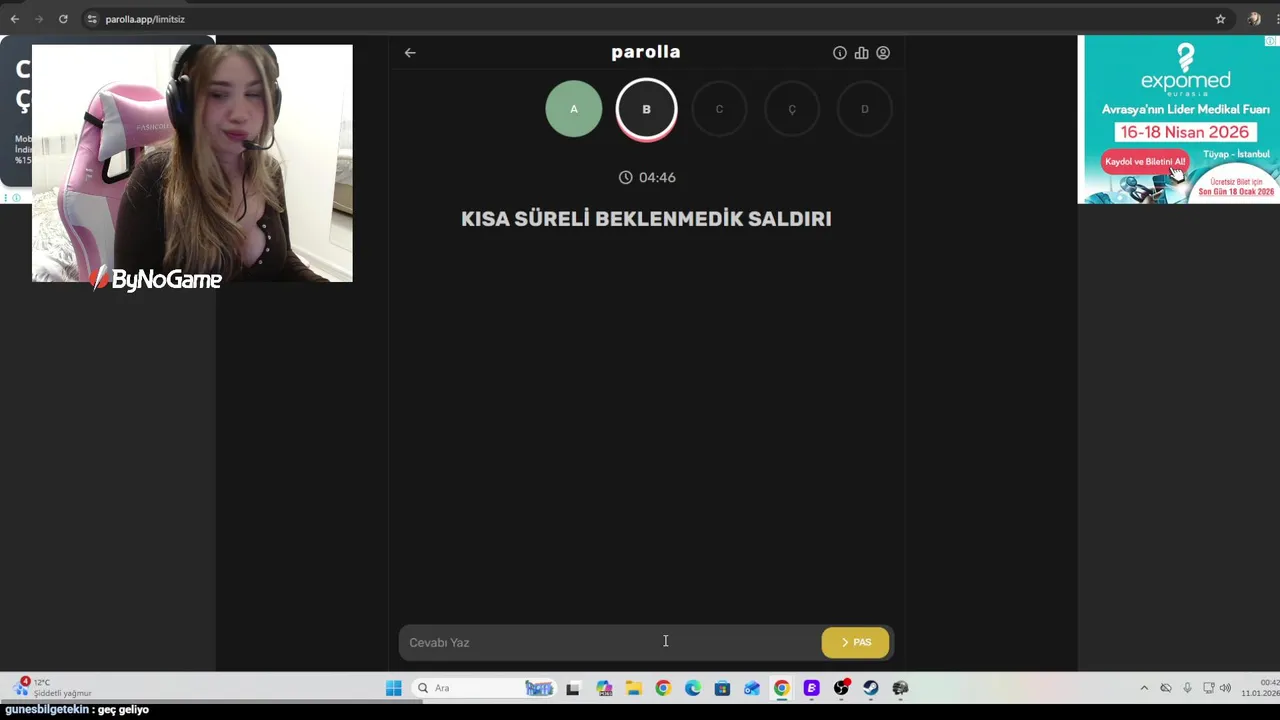Image resolution: width=1280 pixels, height=720 pixels.
Task: Open the statistics bar chart icon
Action: click(x=861, y=53)
